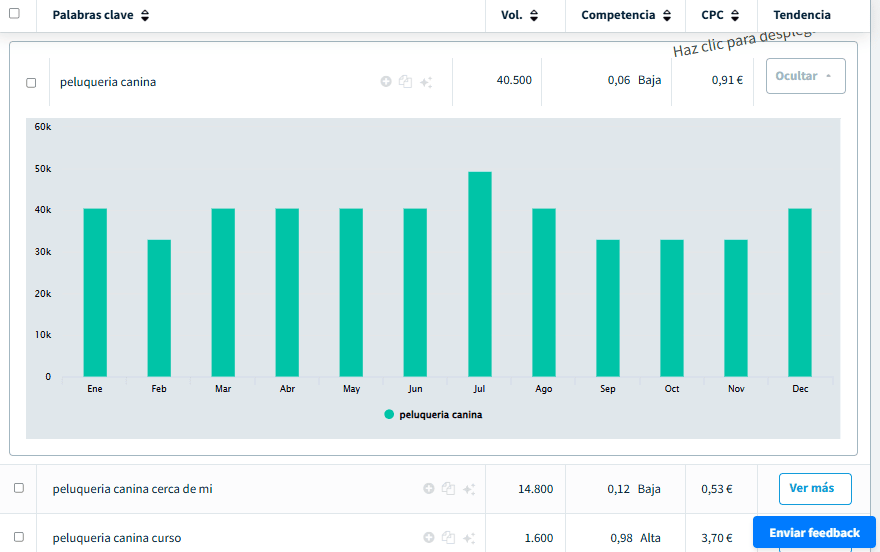Click the AI sparkle icon for 'peluqueria canina'

(426, 82)
